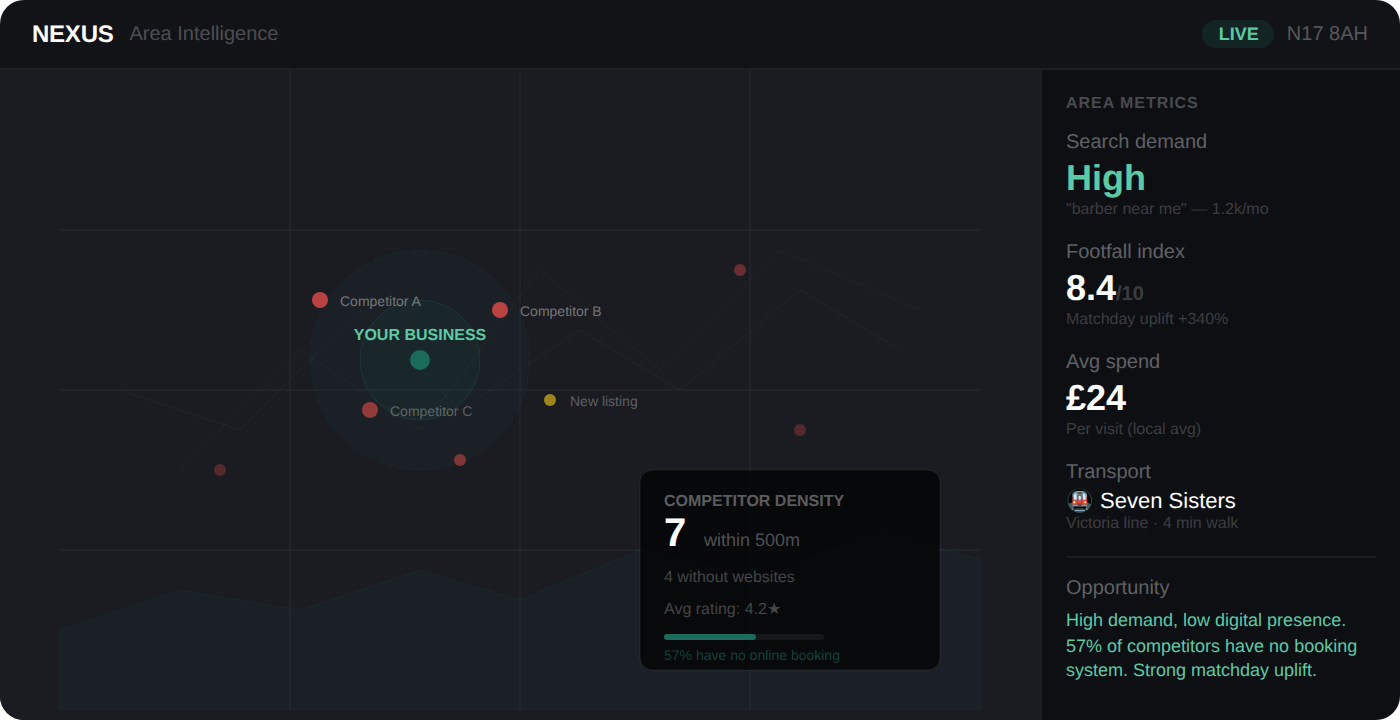Click the N17 8AH postcode label

(x=1327, y=34)
